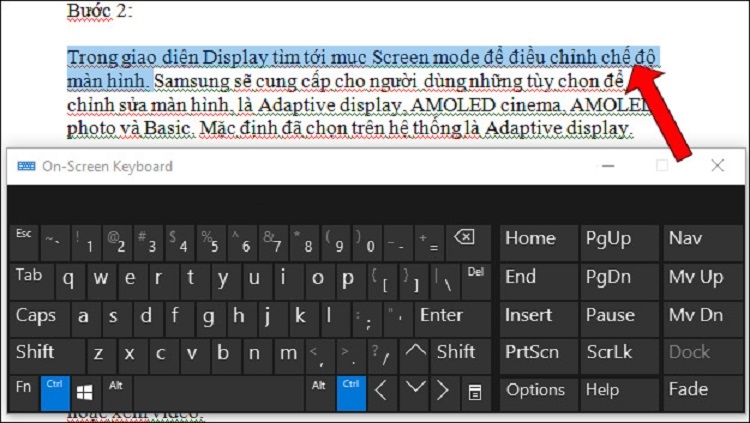Click the PgDn key
The image size is (750, 423).
[x=620, y=281]
